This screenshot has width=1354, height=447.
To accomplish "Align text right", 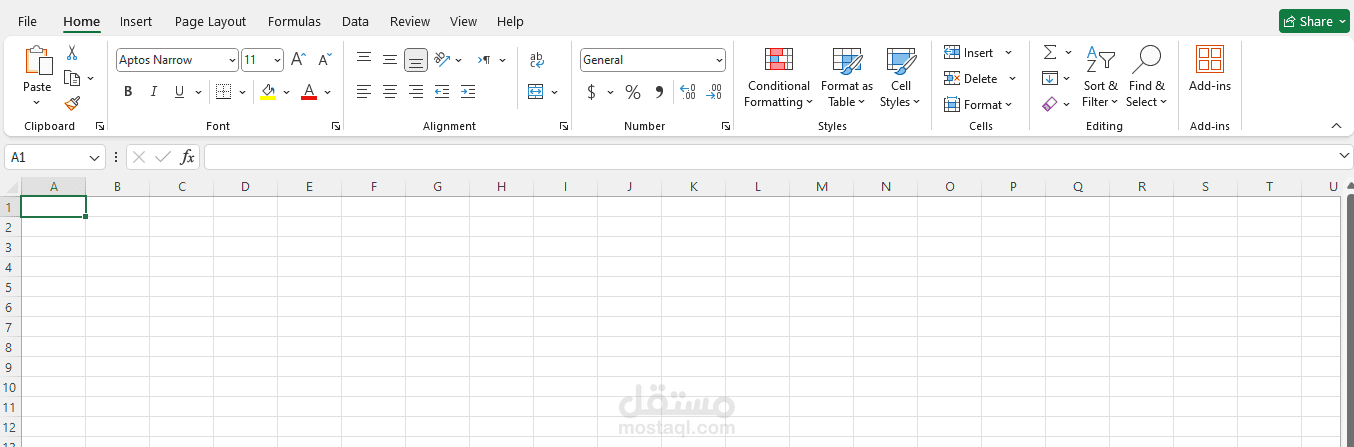I will [x=416, y=92].
